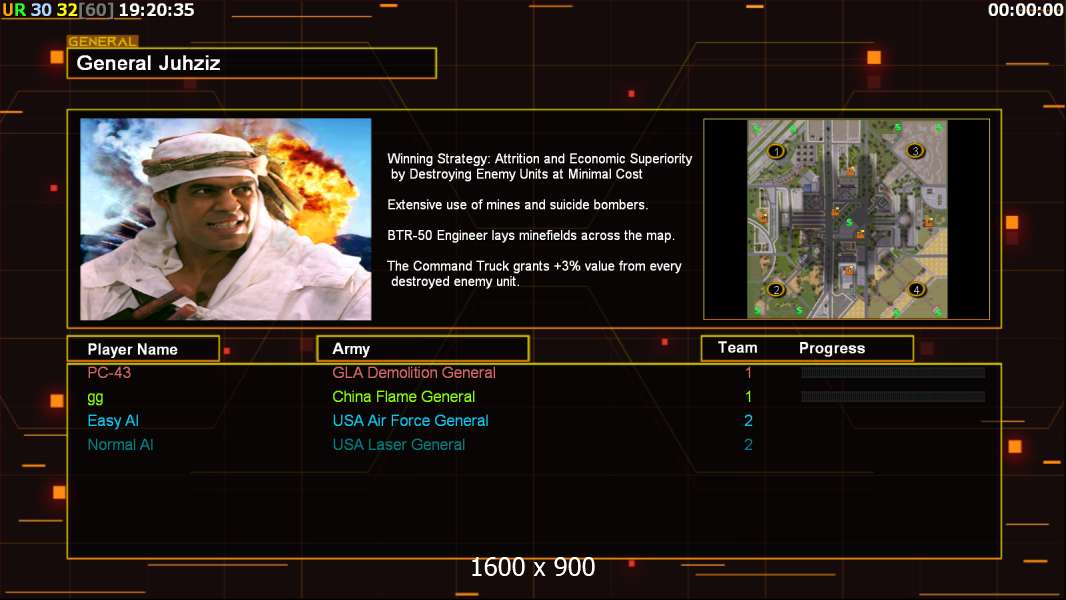Click "Extensive use of mines and suicide bombers."
Viewport: 1066px width, 600px height.
517,205
